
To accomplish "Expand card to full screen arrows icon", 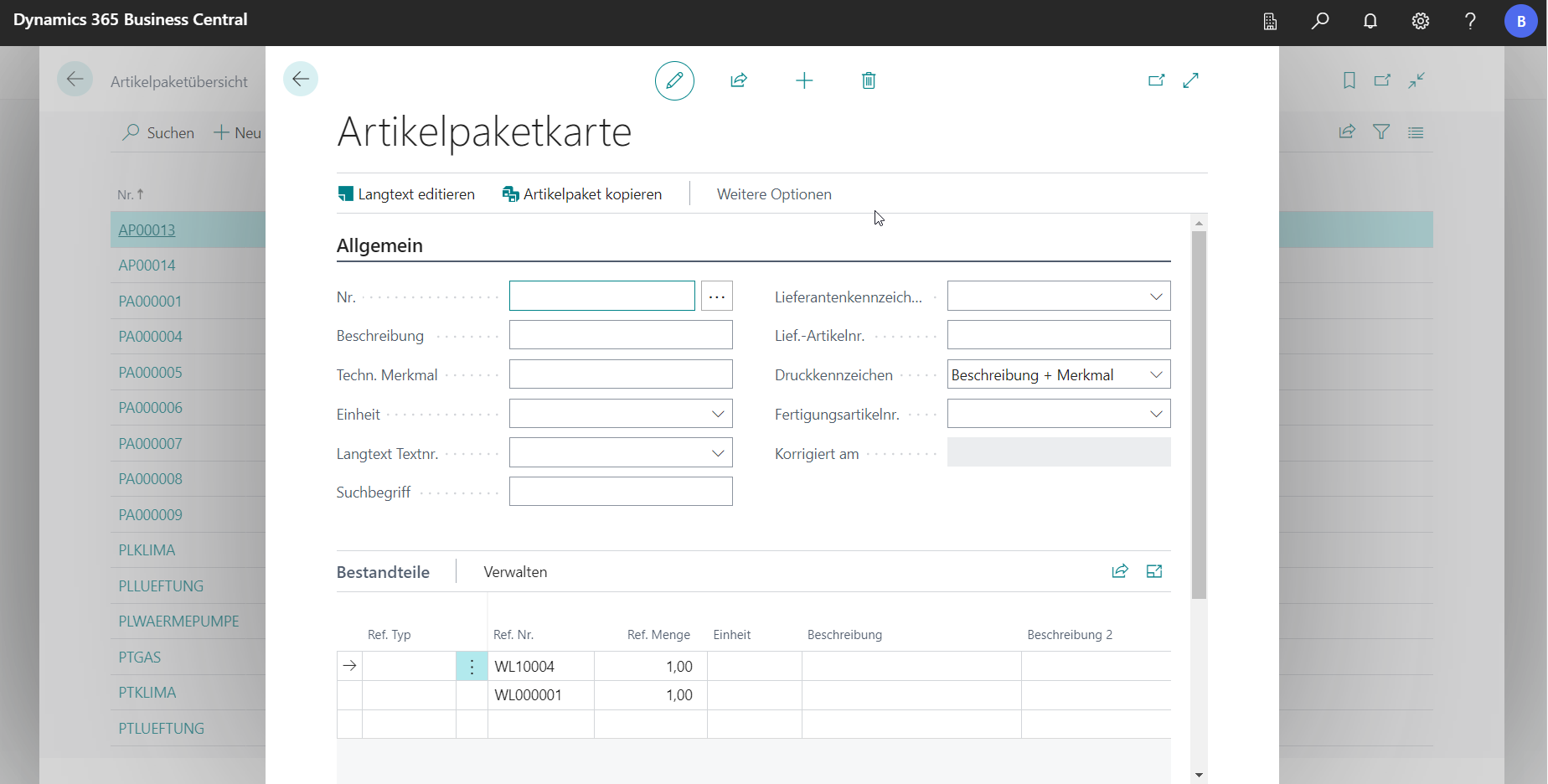I will [1190, 80].
